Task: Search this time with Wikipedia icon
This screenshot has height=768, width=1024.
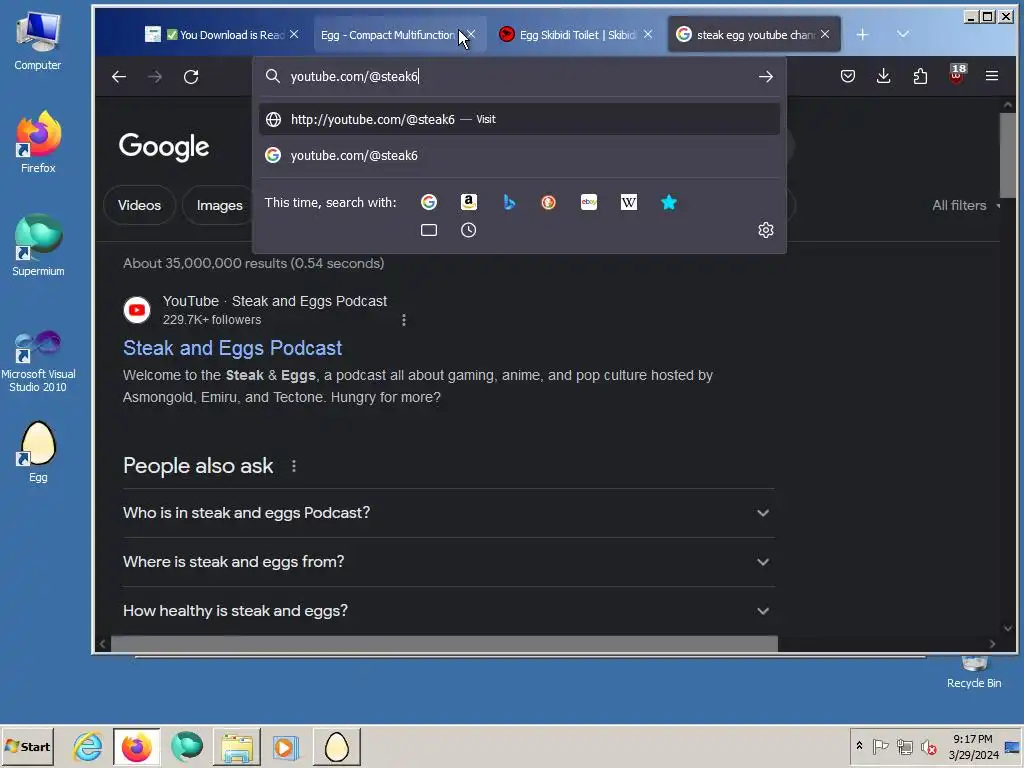Action: click(628, 202)
